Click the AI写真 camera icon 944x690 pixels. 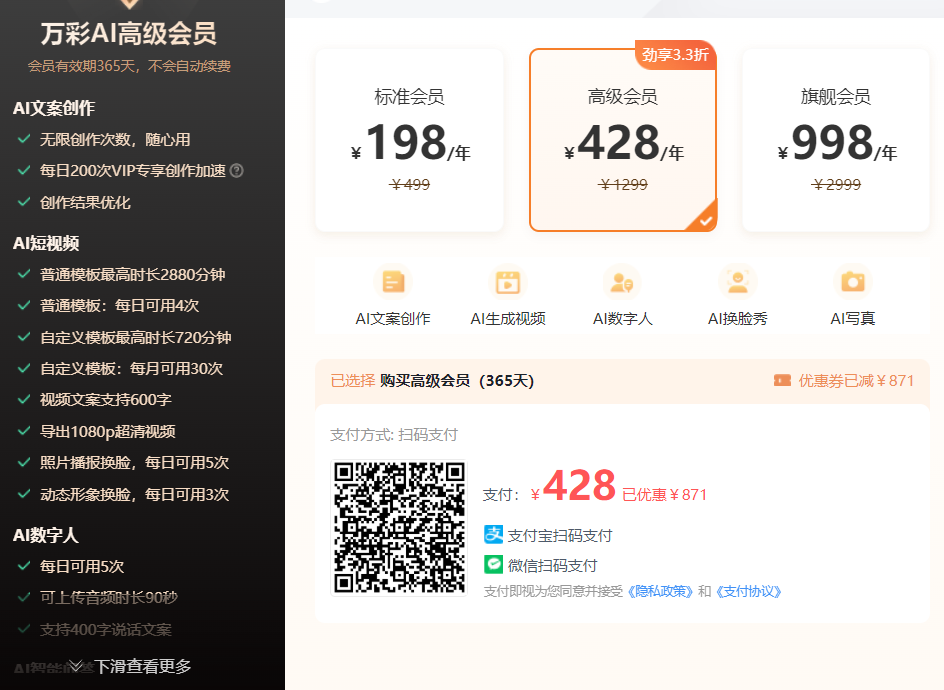point(852,282)
